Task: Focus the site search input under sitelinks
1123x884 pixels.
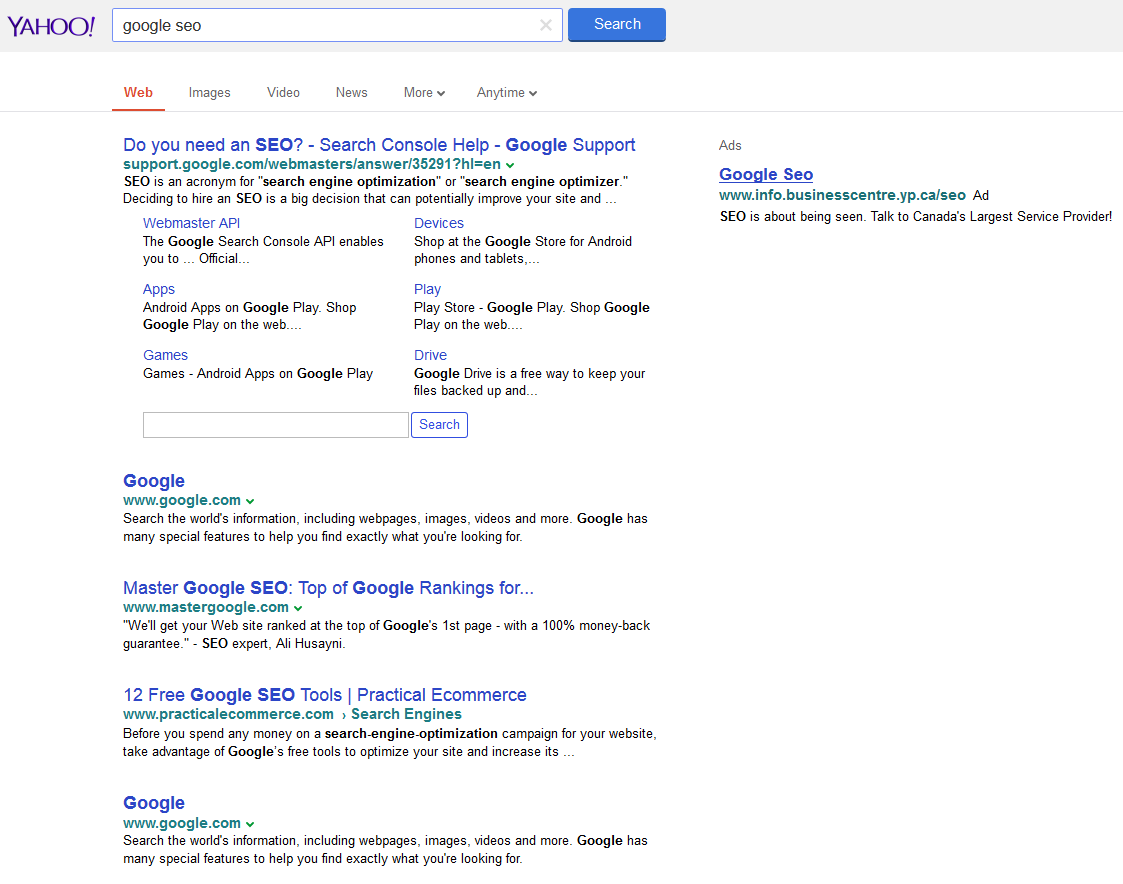Action: pos(275,425)
